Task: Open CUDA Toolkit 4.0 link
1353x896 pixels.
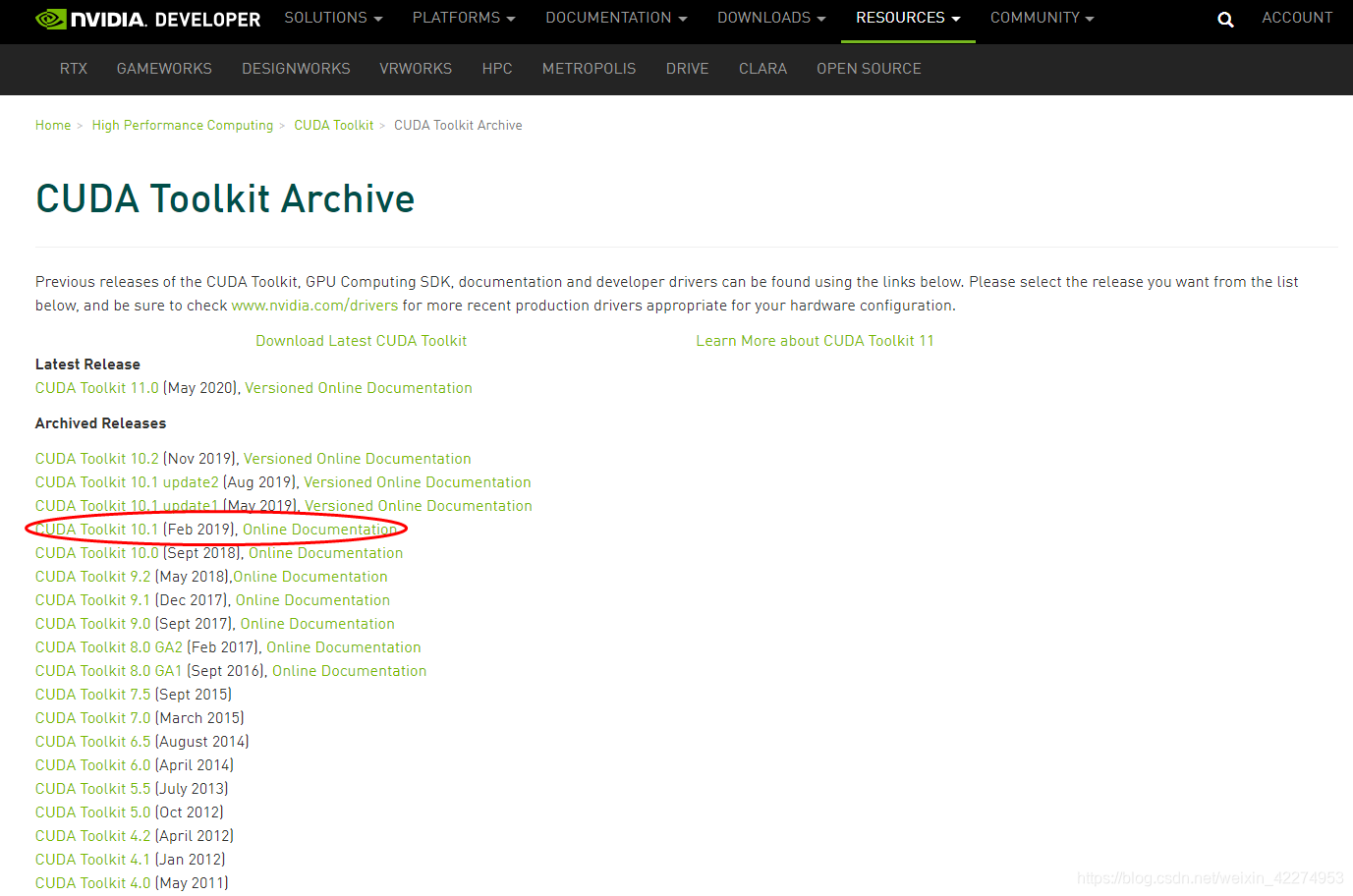Action: pos(93,883)
